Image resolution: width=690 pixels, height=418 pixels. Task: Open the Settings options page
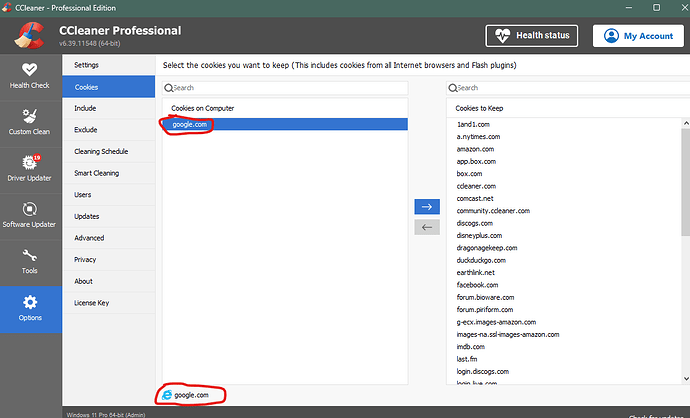pyautogui.click(x=109, y=65)
